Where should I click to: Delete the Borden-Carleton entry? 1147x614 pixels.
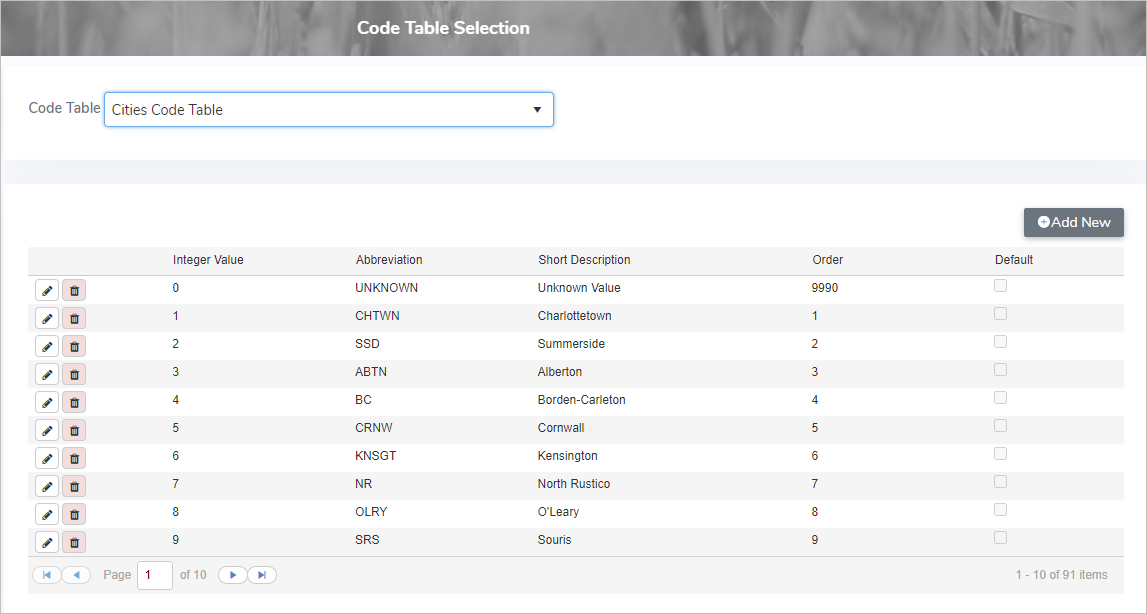pyautogui.click(x=74, y=402)
